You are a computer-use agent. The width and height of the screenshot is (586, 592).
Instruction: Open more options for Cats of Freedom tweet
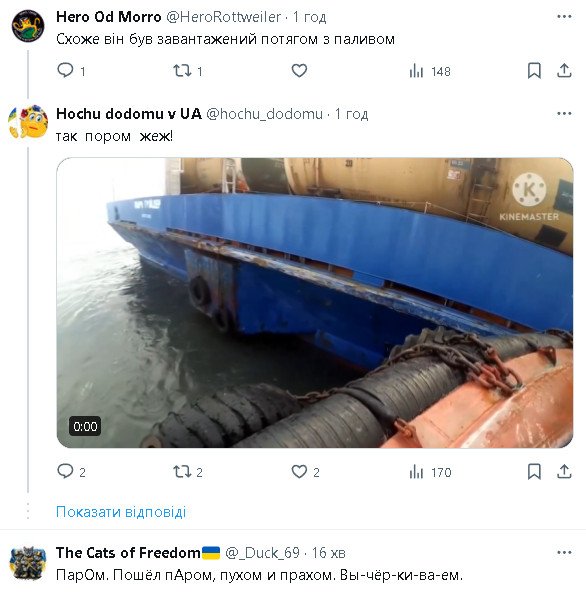click(x=564, y=553)
